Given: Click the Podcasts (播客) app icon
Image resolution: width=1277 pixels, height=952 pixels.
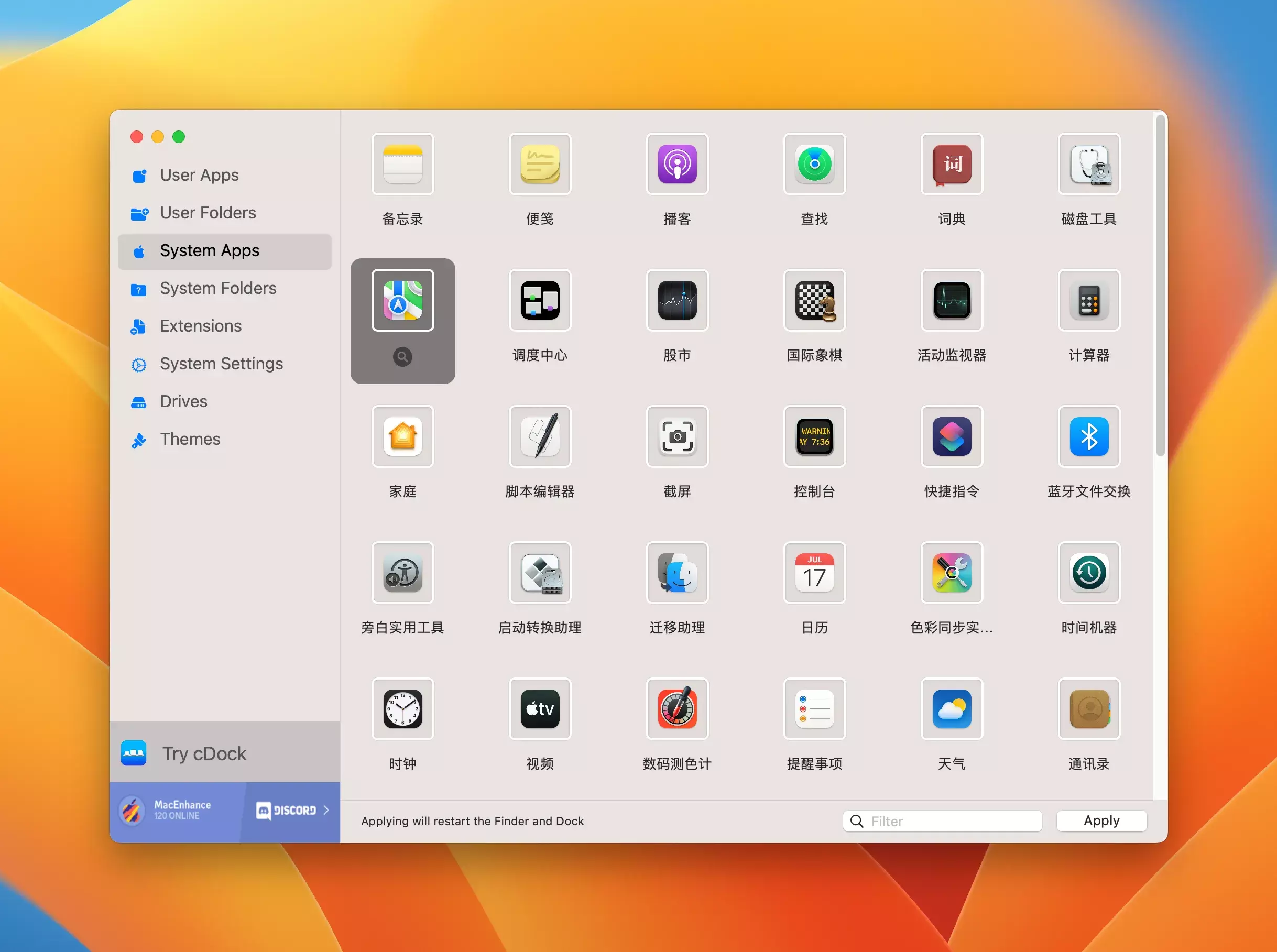Looking at the screenshot, I should pyautogui.click(x=677, y=164).
